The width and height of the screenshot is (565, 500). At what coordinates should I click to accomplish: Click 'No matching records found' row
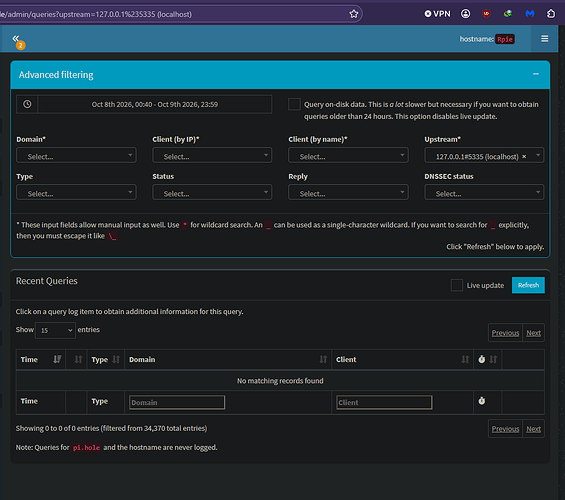click(x=280, y=381)
